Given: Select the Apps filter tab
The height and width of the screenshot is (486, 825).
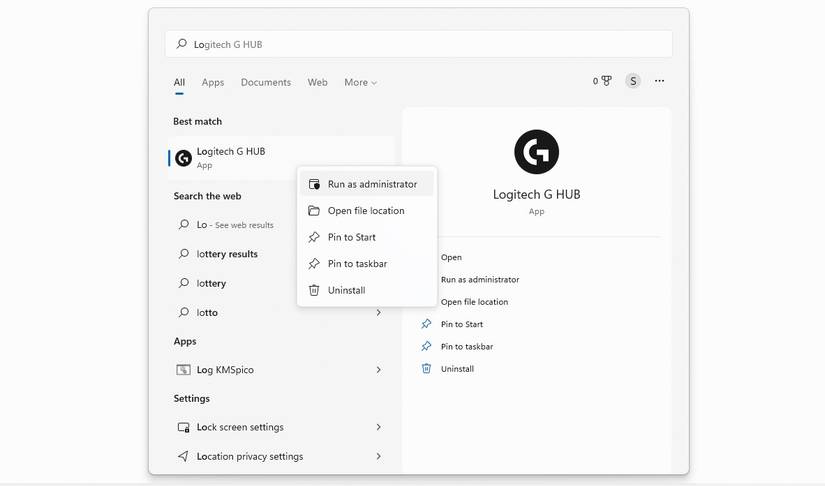Looking at the screenshot, I should 213,82.
